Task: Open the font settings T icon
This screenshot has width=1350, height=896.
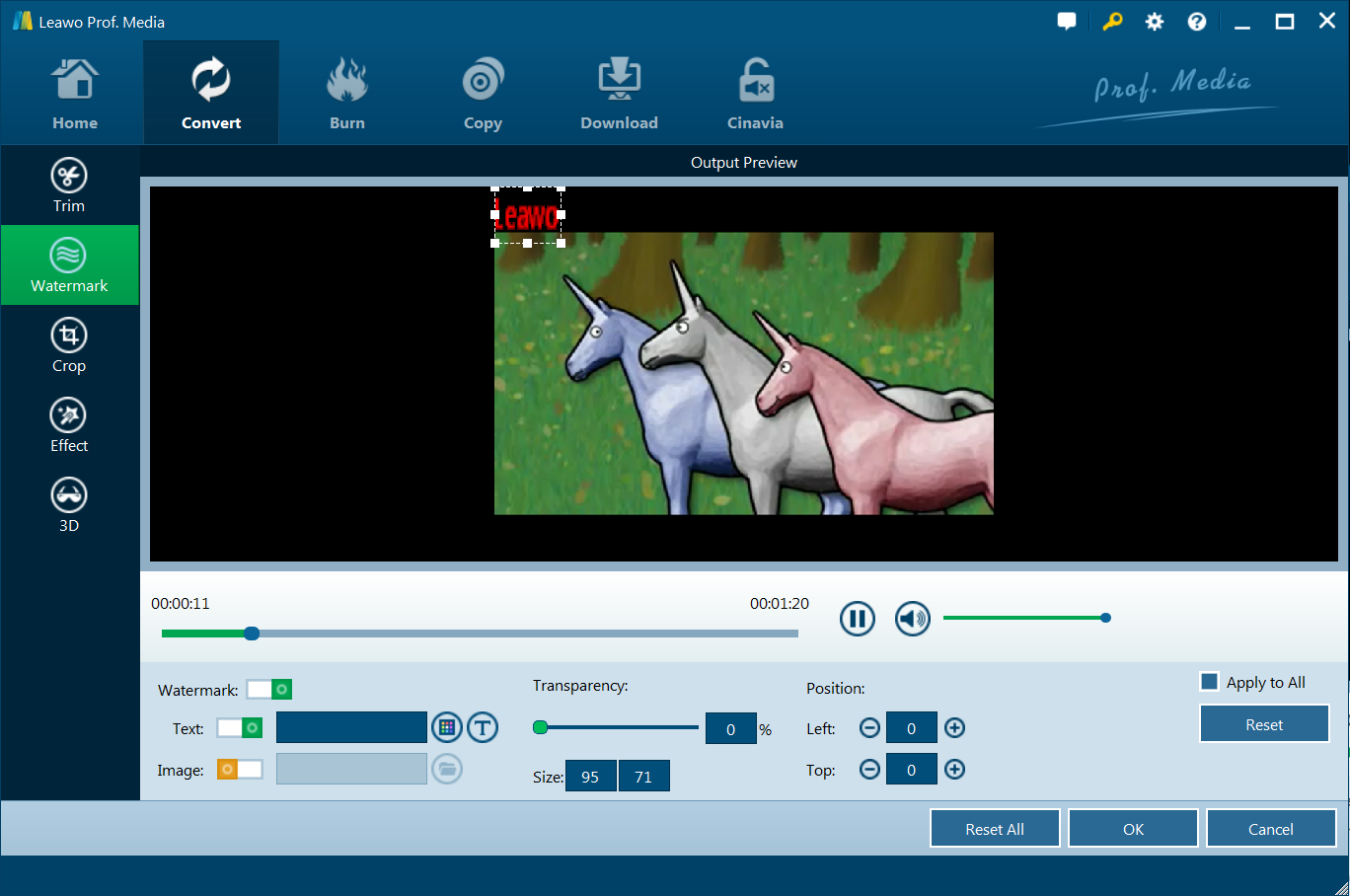Action: (483, 727)
